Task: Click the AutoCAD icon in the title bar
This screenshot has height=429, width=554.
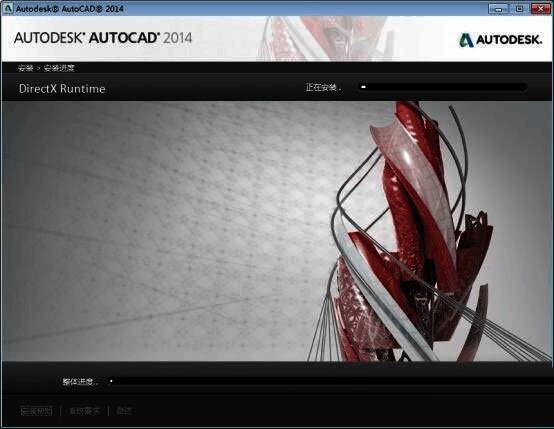Action: [7, 8]
